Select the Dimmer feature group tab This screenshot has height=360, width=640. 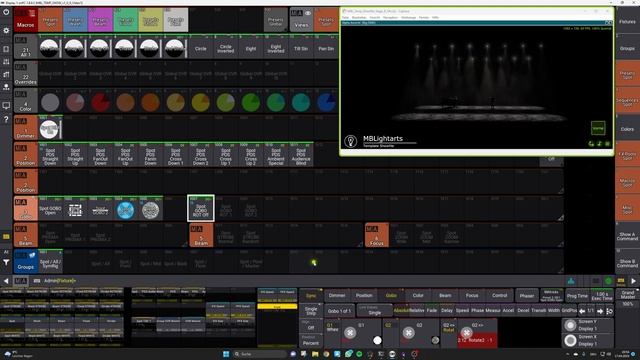[337, 296]
